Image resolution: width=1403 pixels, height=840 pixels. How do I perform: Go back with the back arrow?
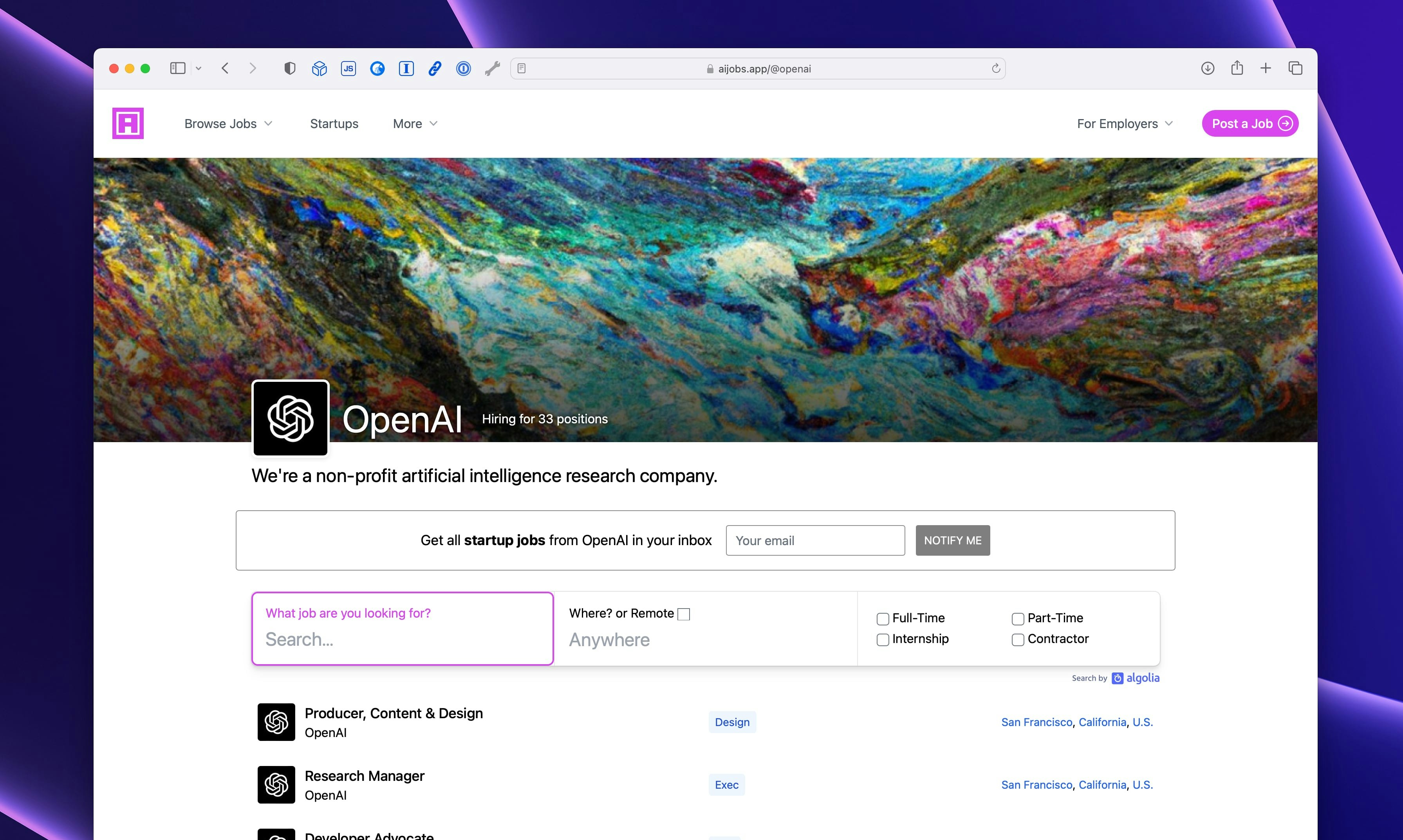225,69
